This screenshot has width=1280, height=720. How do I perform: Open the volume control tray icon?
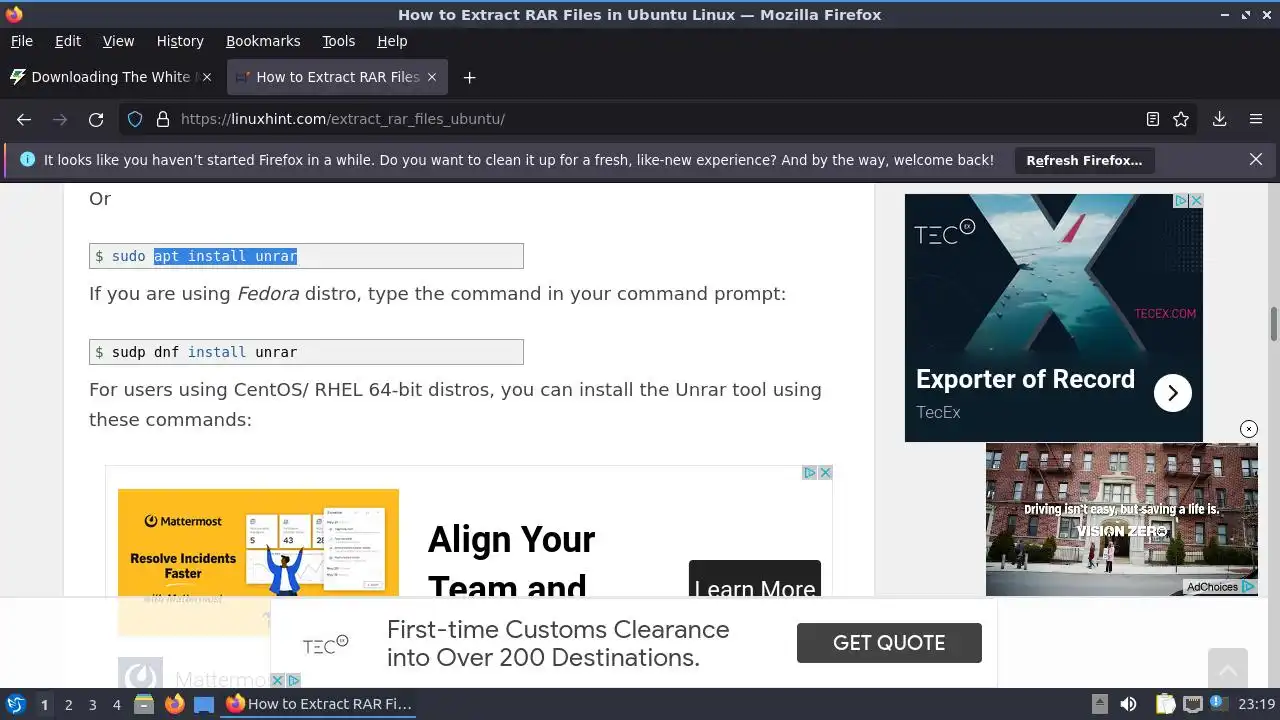(1128, 704)
